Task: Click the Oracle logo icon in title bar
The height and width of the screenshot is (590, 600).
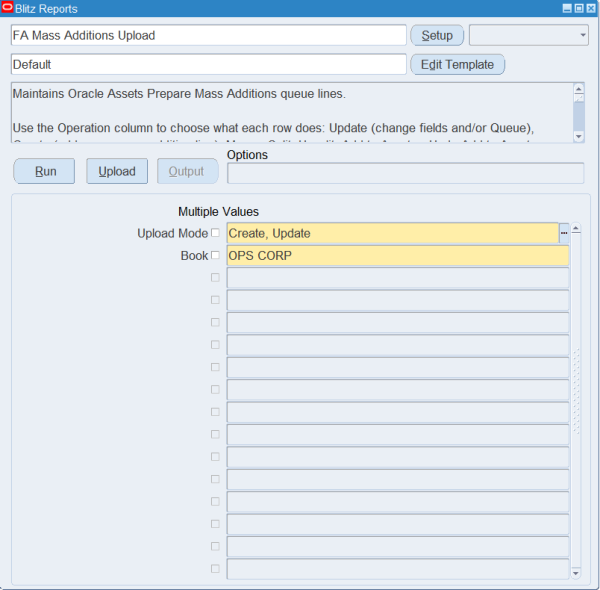Action: 7,7
